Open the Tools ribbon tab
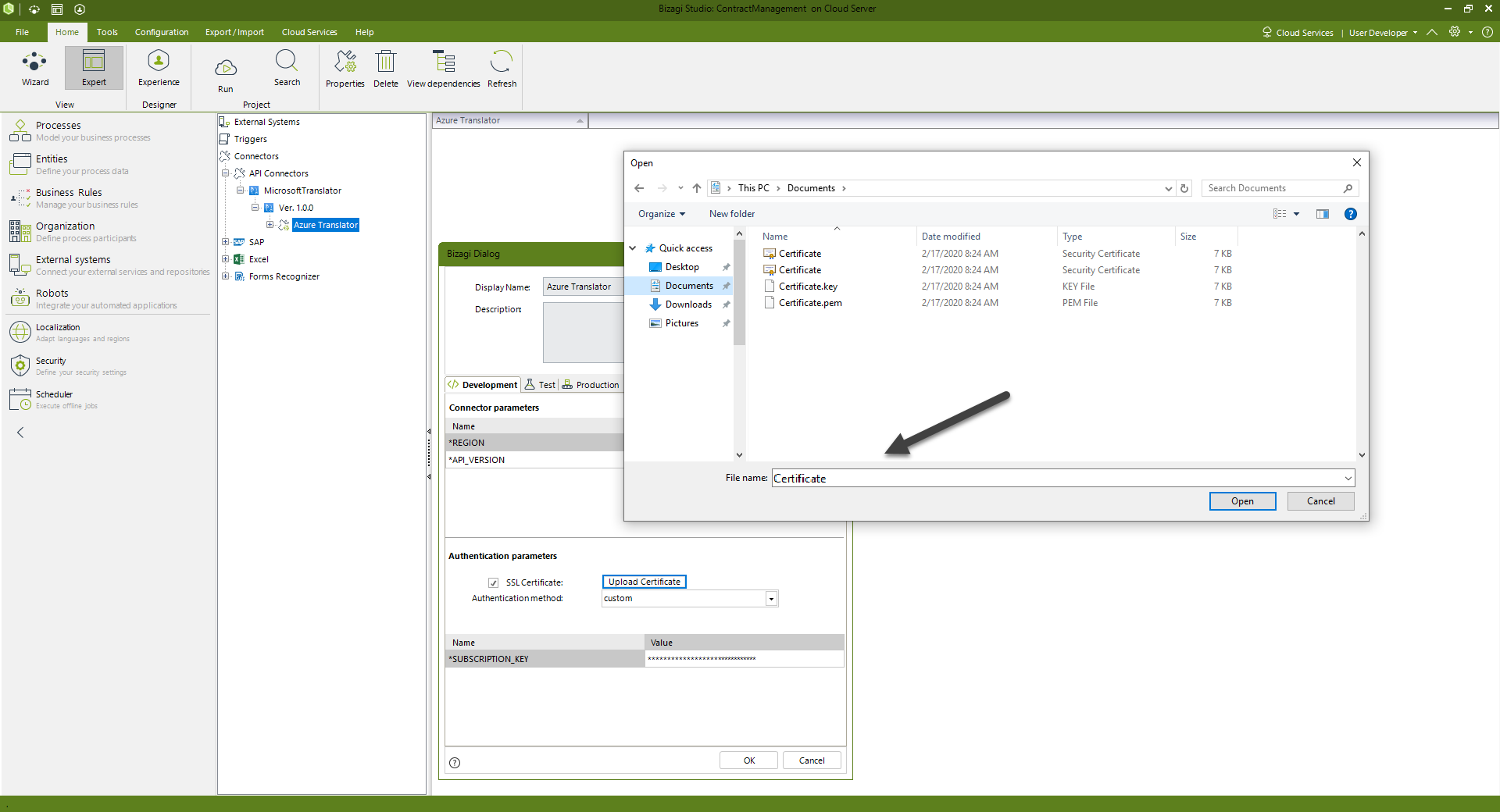Viewport: 1500px width, 812px height. pyautogui.click(x=107, y=32)
